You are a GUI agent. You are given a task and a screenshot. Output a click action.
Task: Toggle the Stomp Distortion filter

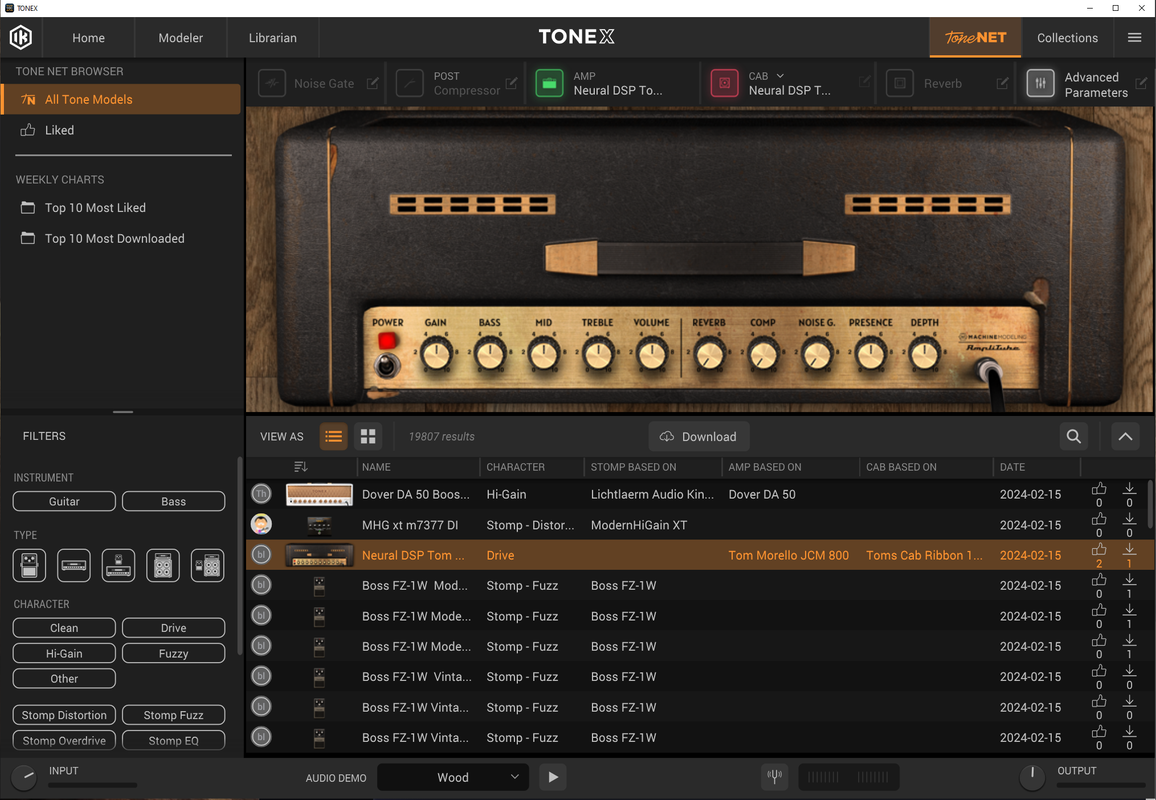64,715
